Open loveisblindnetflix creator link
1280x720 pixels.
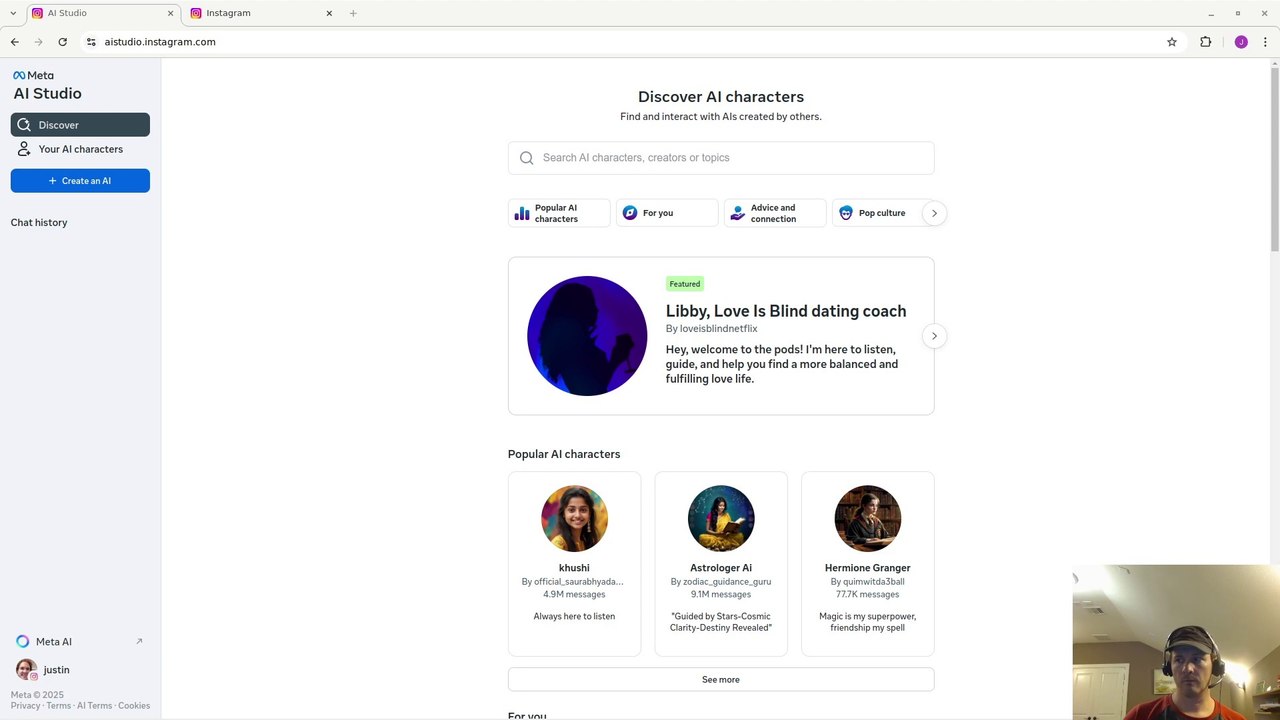[718, 329]
